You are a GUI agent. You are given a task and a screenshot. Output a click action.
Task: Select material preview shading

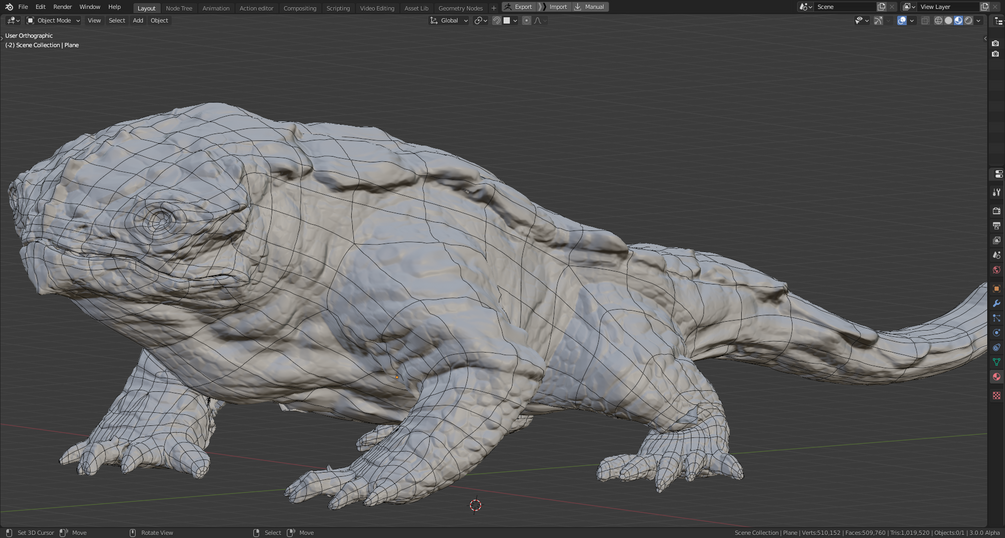click(958, 21)
